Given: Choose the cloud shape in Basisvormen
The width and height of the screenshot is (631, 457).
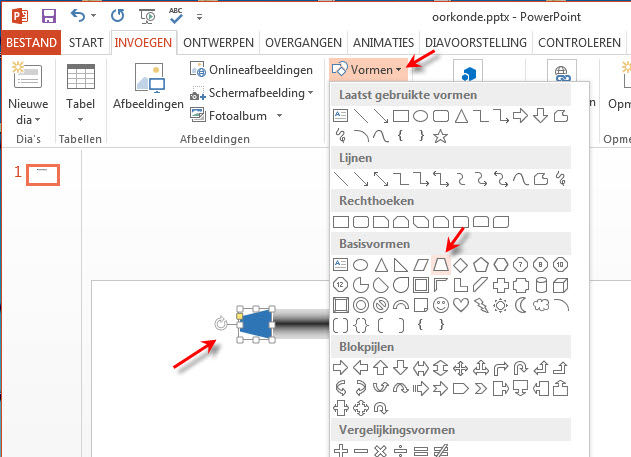Looking at the screenshot, I should point(541,305).
